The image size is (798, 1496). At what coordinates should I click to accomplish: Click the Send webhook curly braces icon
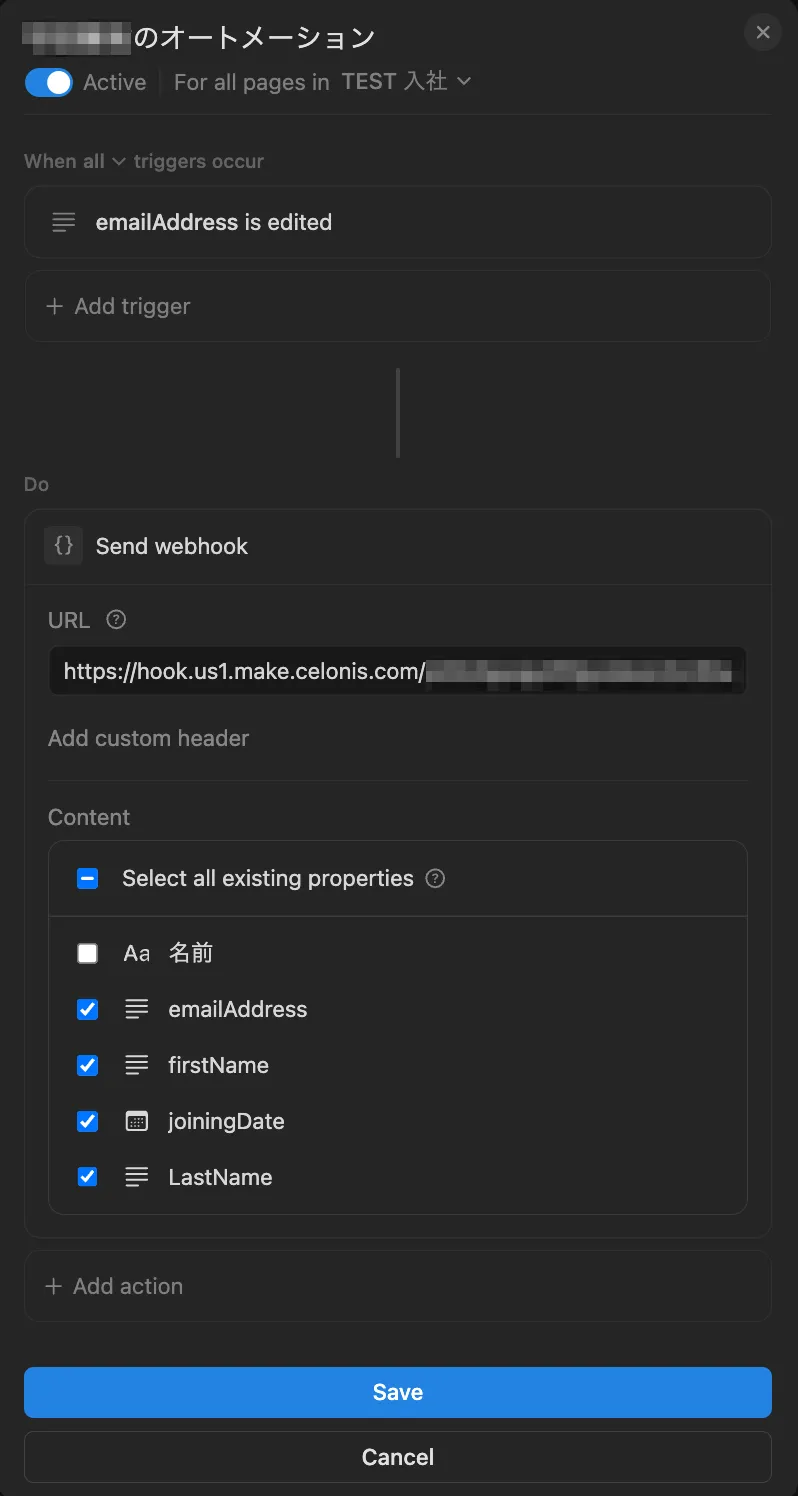(x=63, y=546)
